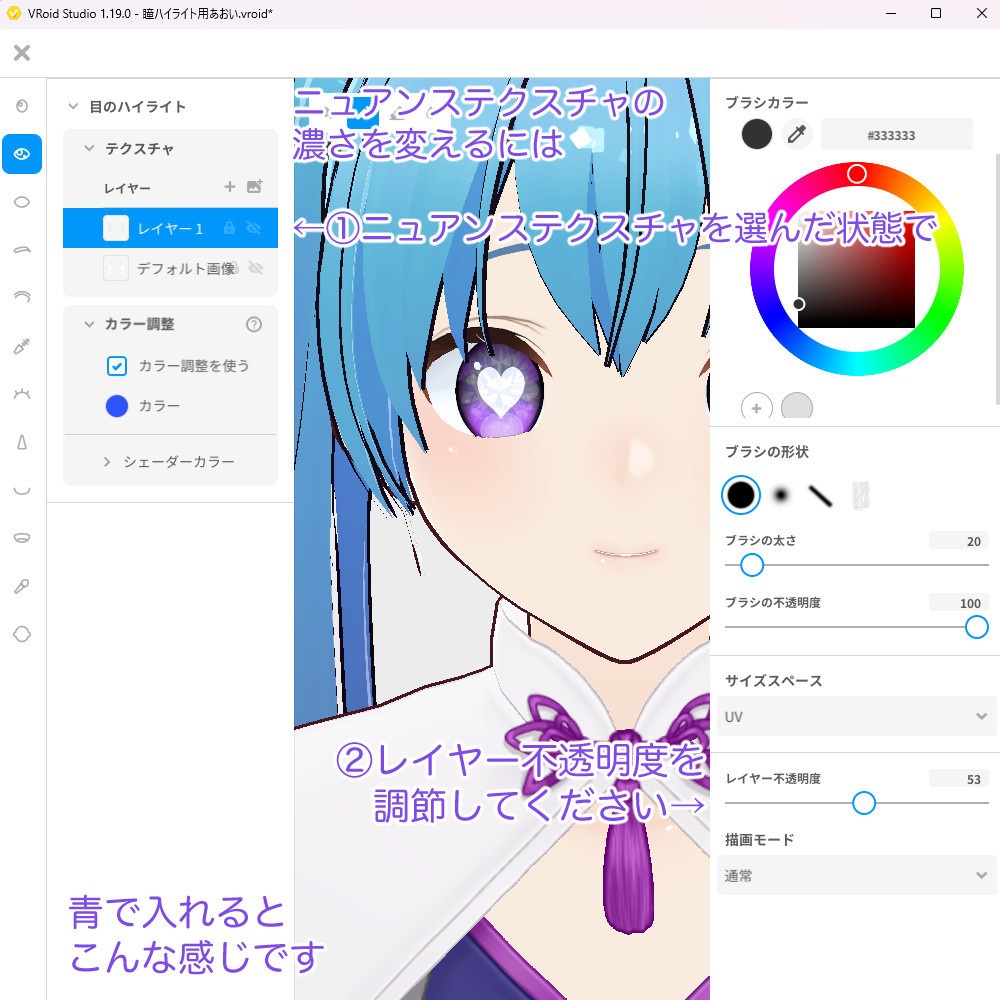Image resolution: width=1000 pixels, height=1000 pixels.
Task: Select the pupil editing icon at sidebar top
Action: coord(22,105)
